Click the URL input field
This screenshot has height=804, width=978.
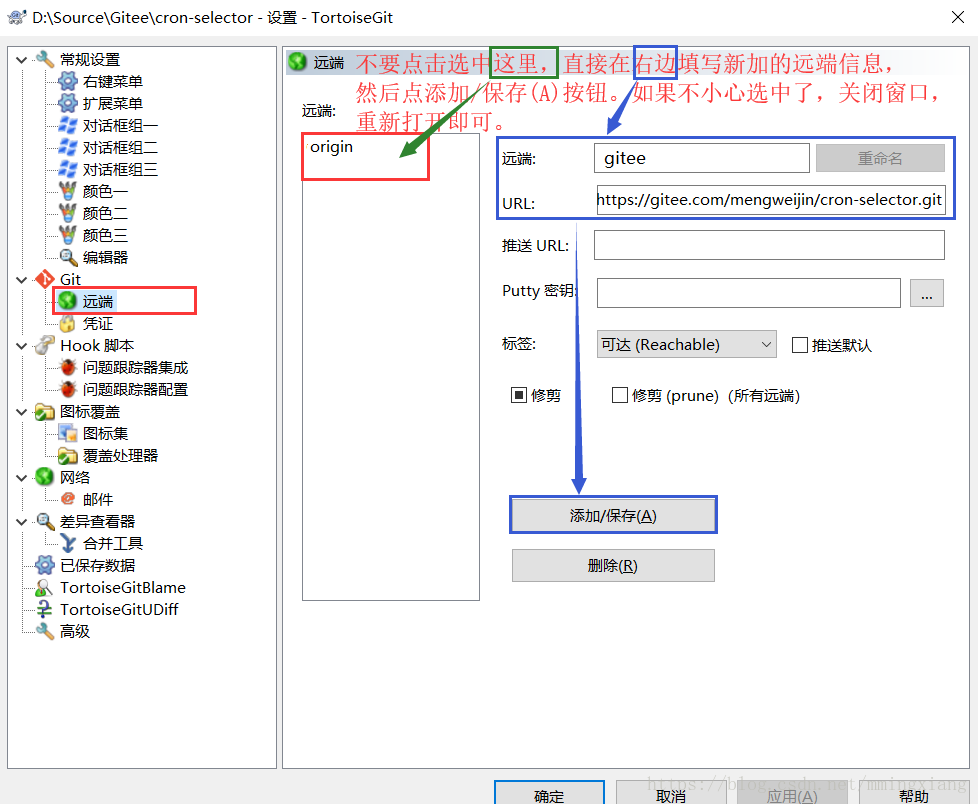[x=770, y=200]
